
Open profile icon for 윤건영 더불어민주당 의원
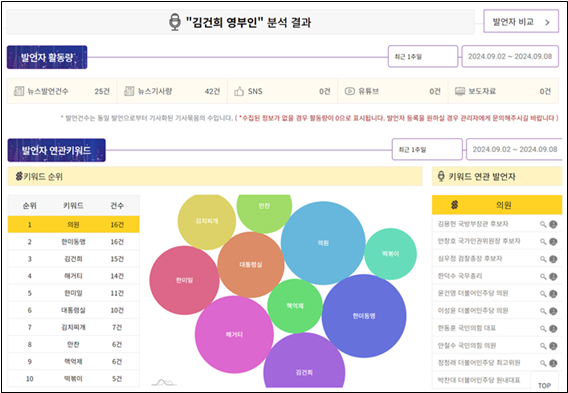[x=553, y=294]
